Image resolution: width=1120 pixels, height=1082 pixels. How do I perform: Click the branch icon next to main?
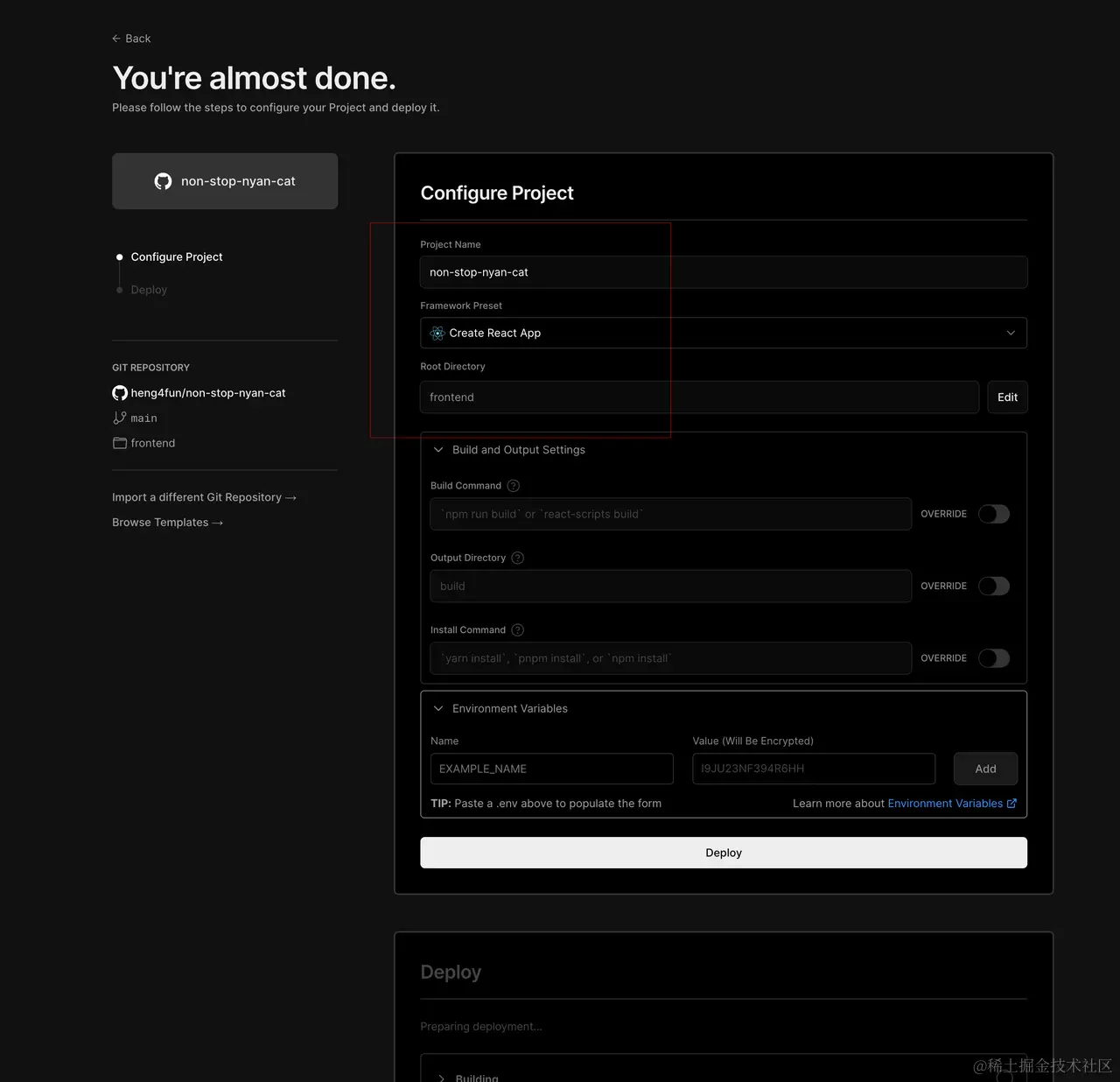click(120, 418)
